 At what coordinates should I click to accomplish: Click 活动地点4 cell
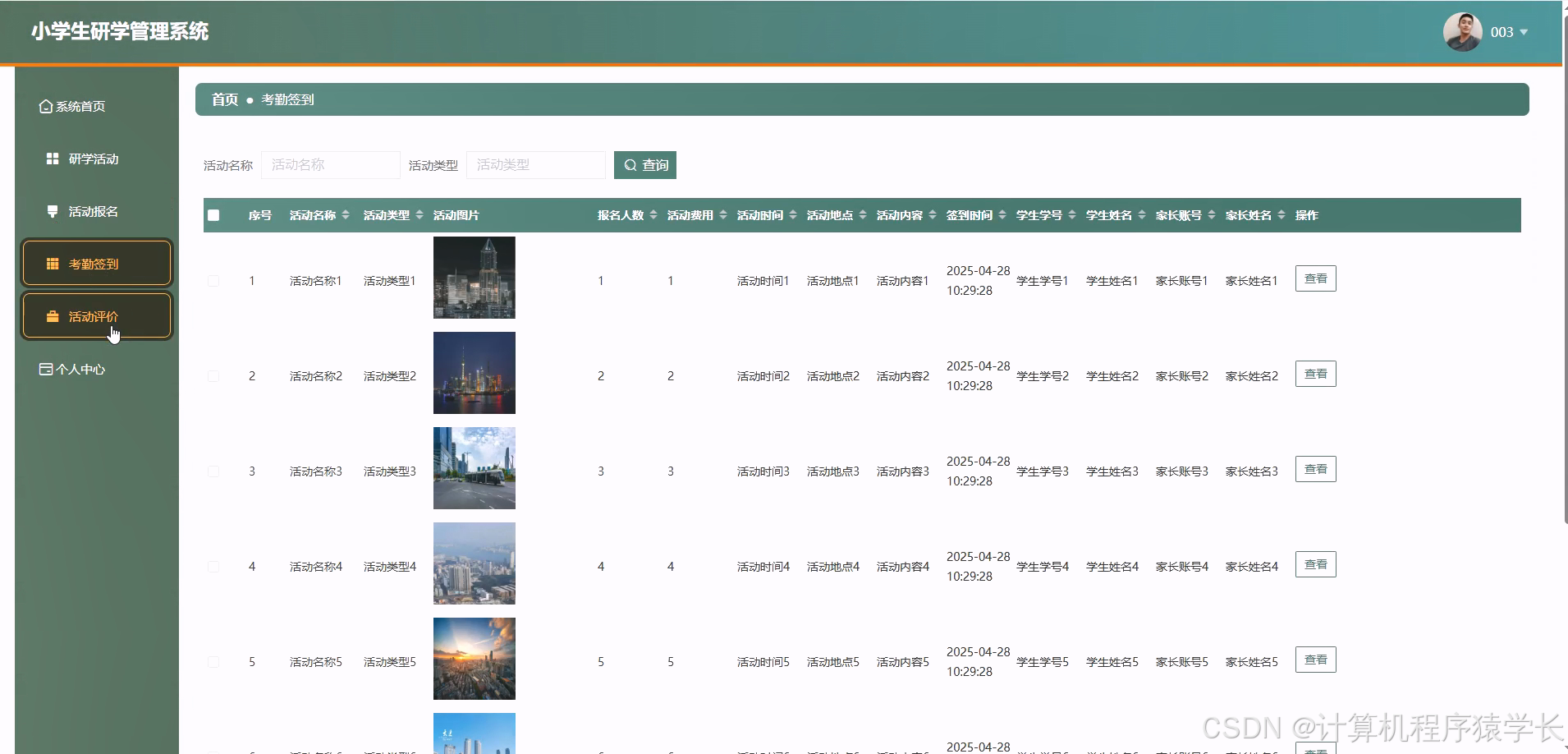(833, 567)
